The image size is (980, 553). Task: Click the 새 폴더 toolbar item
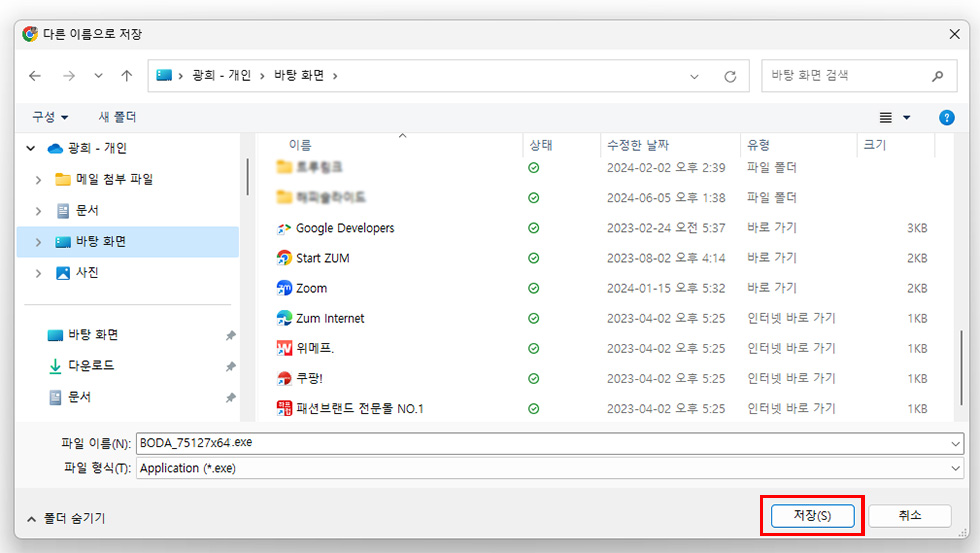point(117,117)
